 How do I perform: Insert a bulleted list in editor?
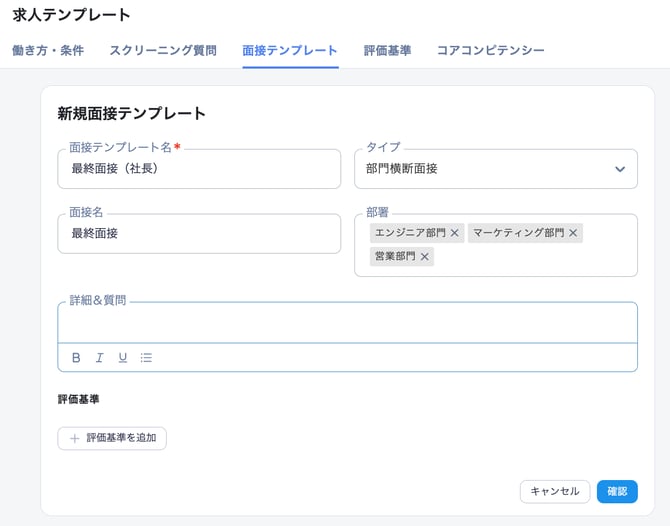147,358
